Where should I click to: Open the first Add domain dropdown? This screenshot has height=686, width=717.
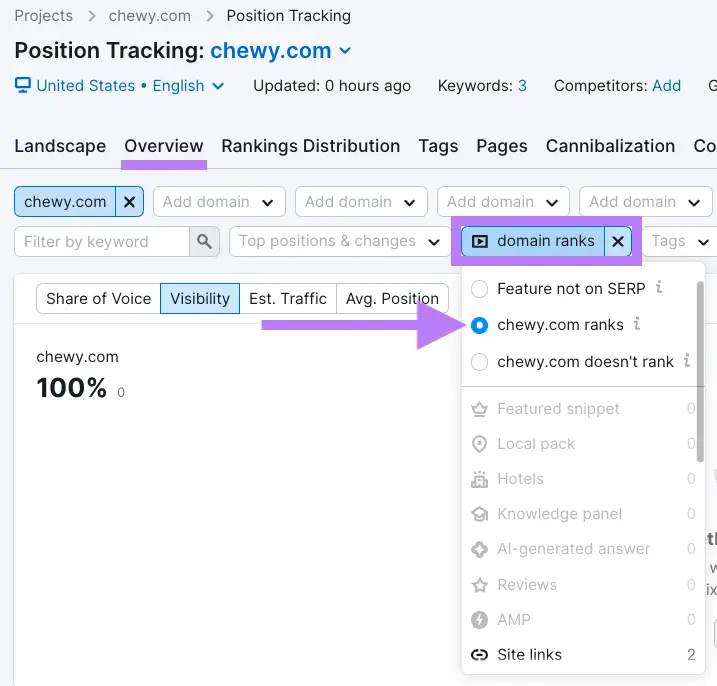point(219,202)
